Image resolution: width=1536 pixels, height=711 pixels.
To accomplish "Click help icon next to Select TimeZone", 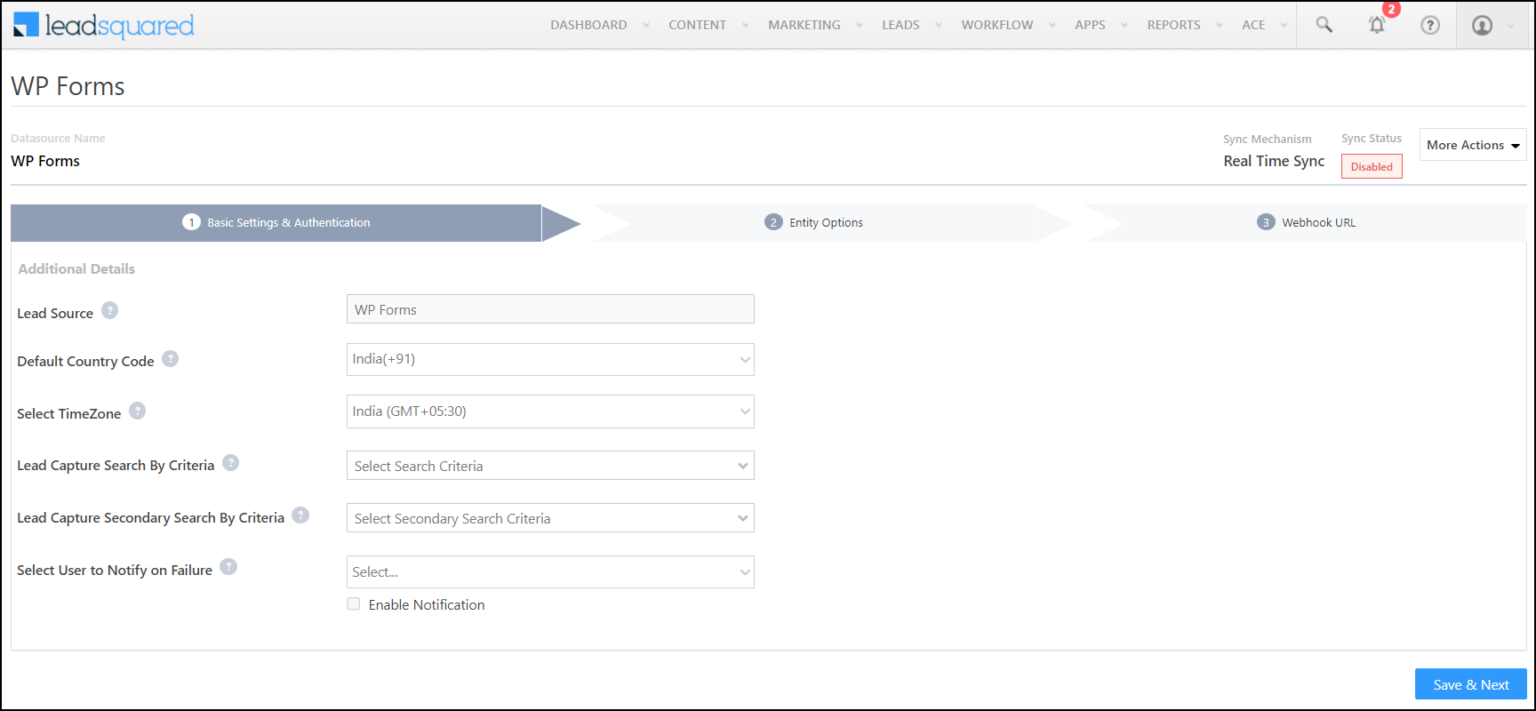I will pos(137,411).
